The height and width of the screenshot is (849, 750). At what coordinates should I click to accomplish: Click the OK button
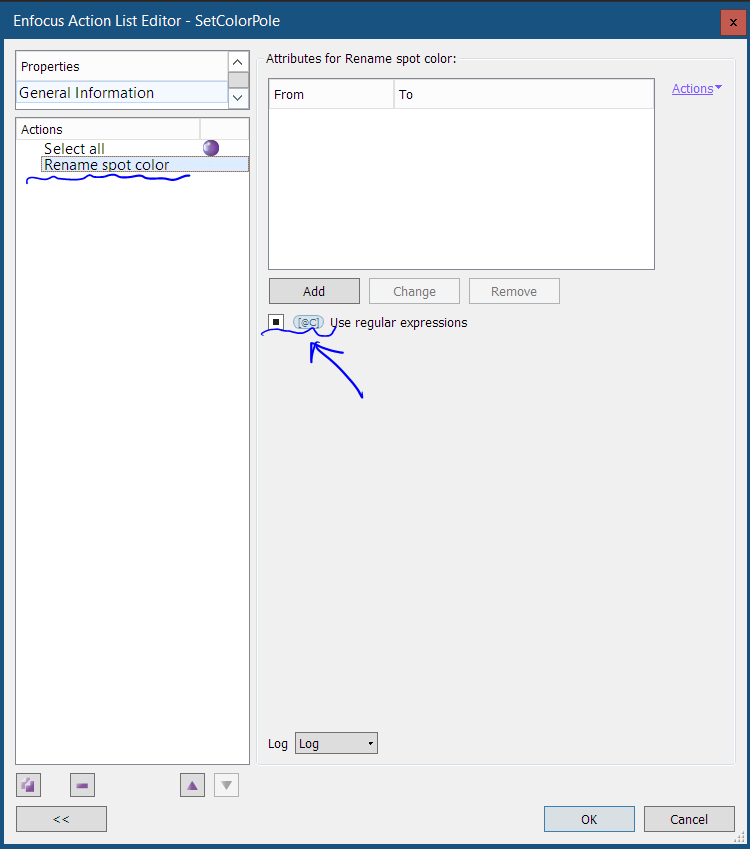point(589,819)
